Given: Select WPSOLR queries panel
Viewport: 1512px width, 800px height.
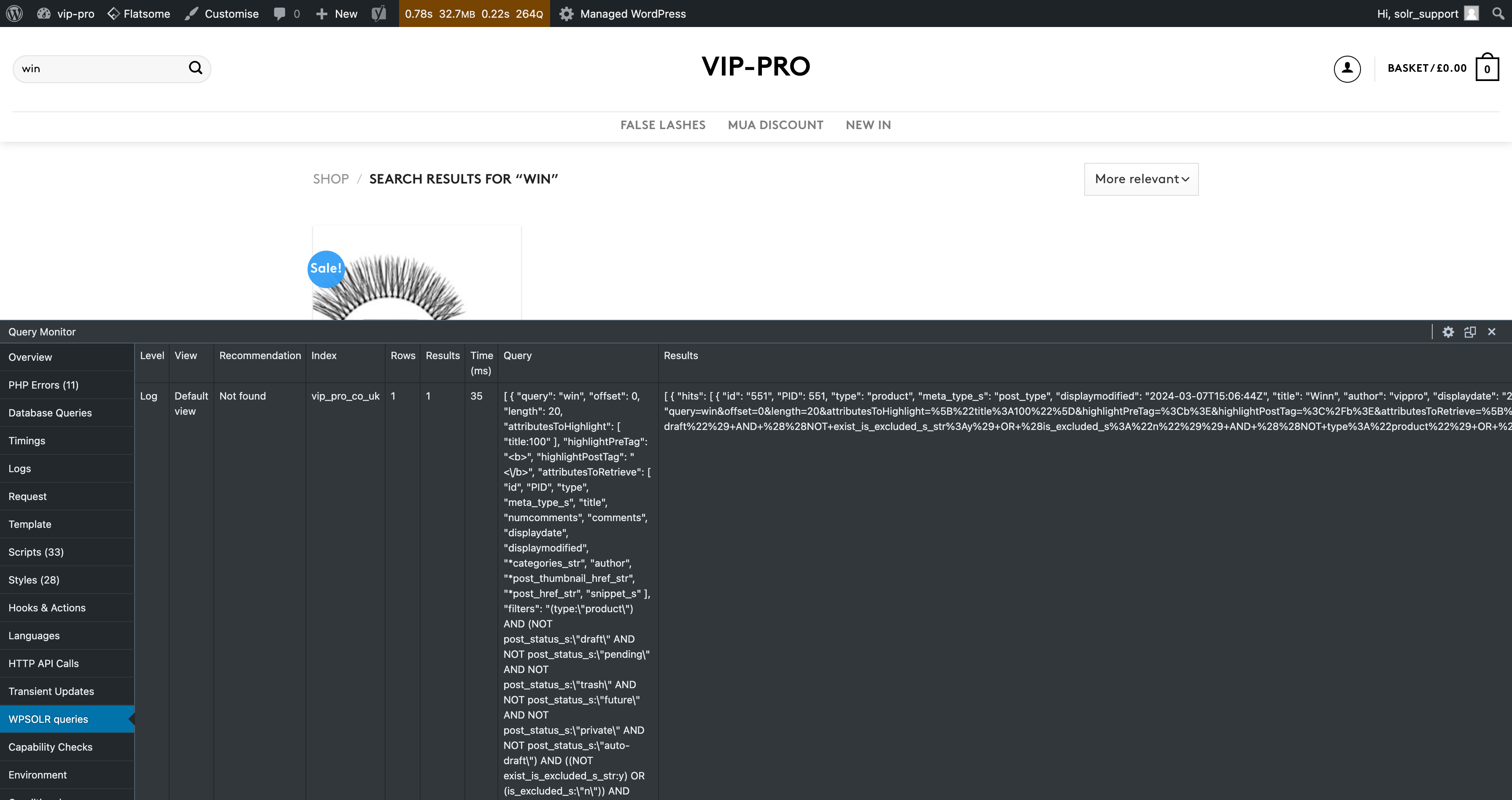Looking at the screenshot, I should [67, 719].
